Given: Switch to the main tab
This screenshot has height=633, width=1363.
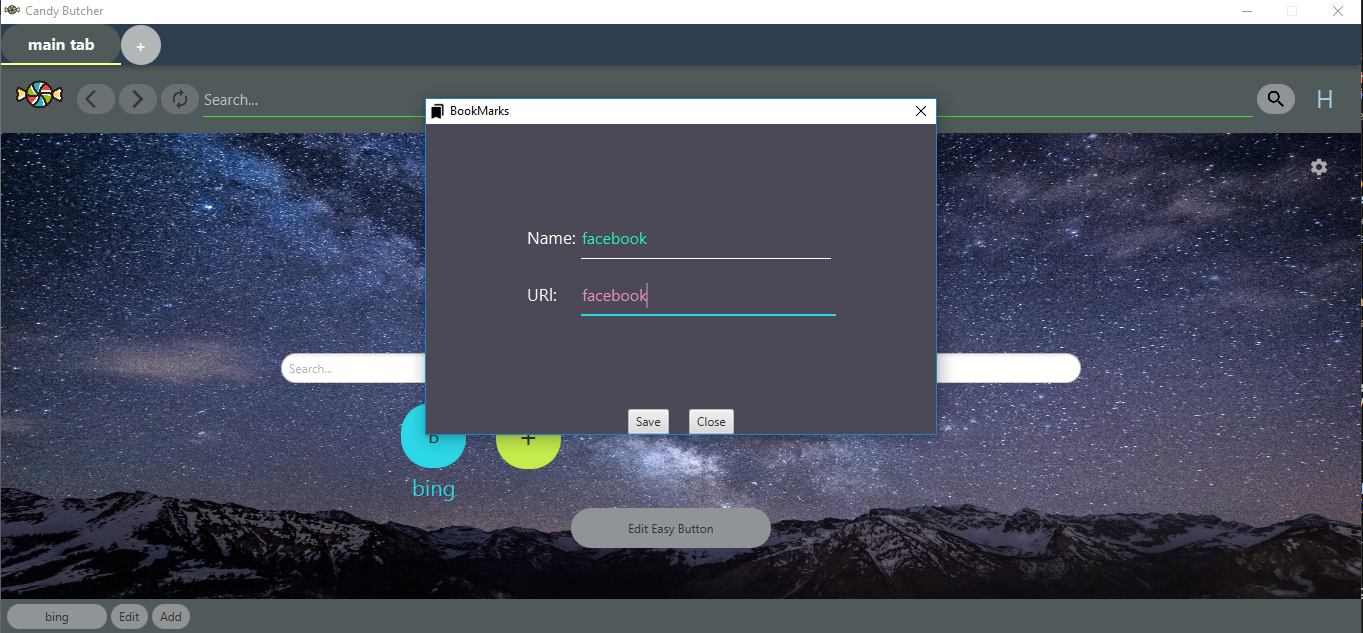Looking at the screenshot, I should [x=60, y=44].
